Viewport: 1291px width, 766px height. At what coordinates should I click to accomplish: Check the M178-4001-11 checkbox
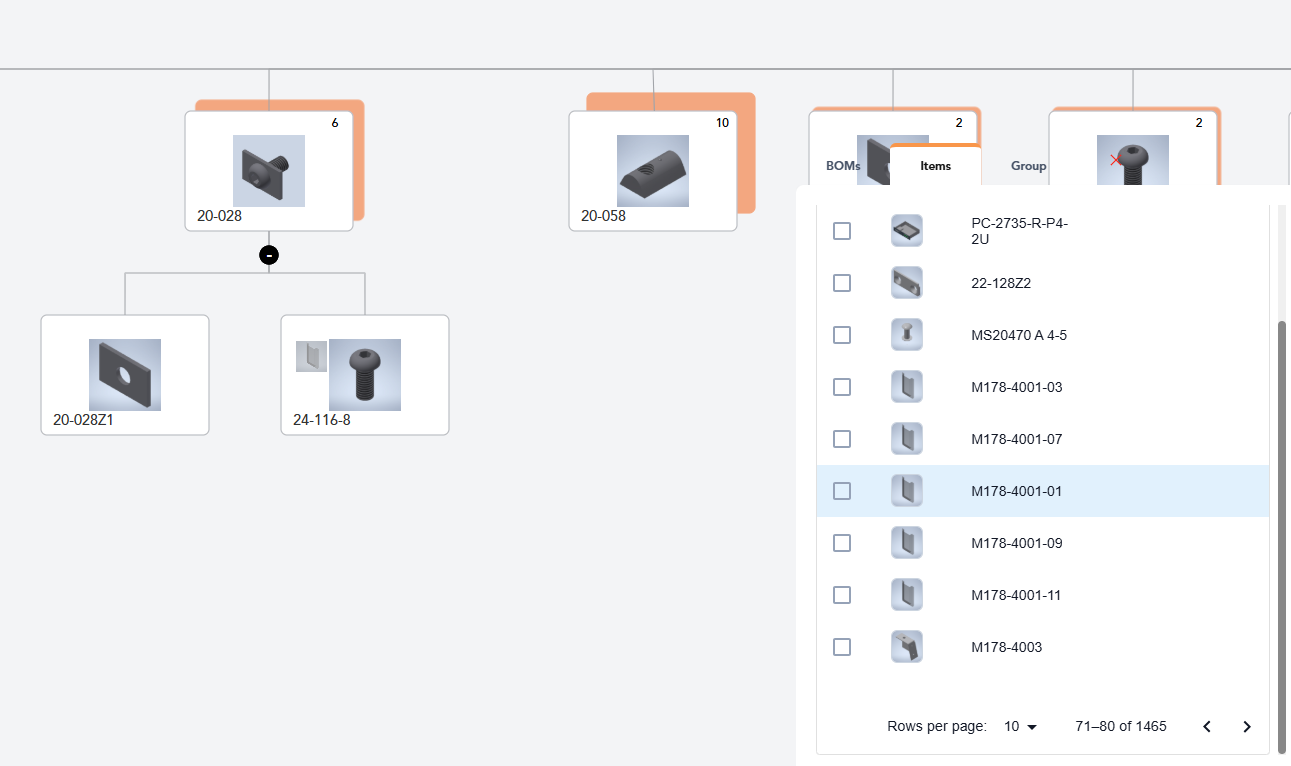[x=841, y=594]
